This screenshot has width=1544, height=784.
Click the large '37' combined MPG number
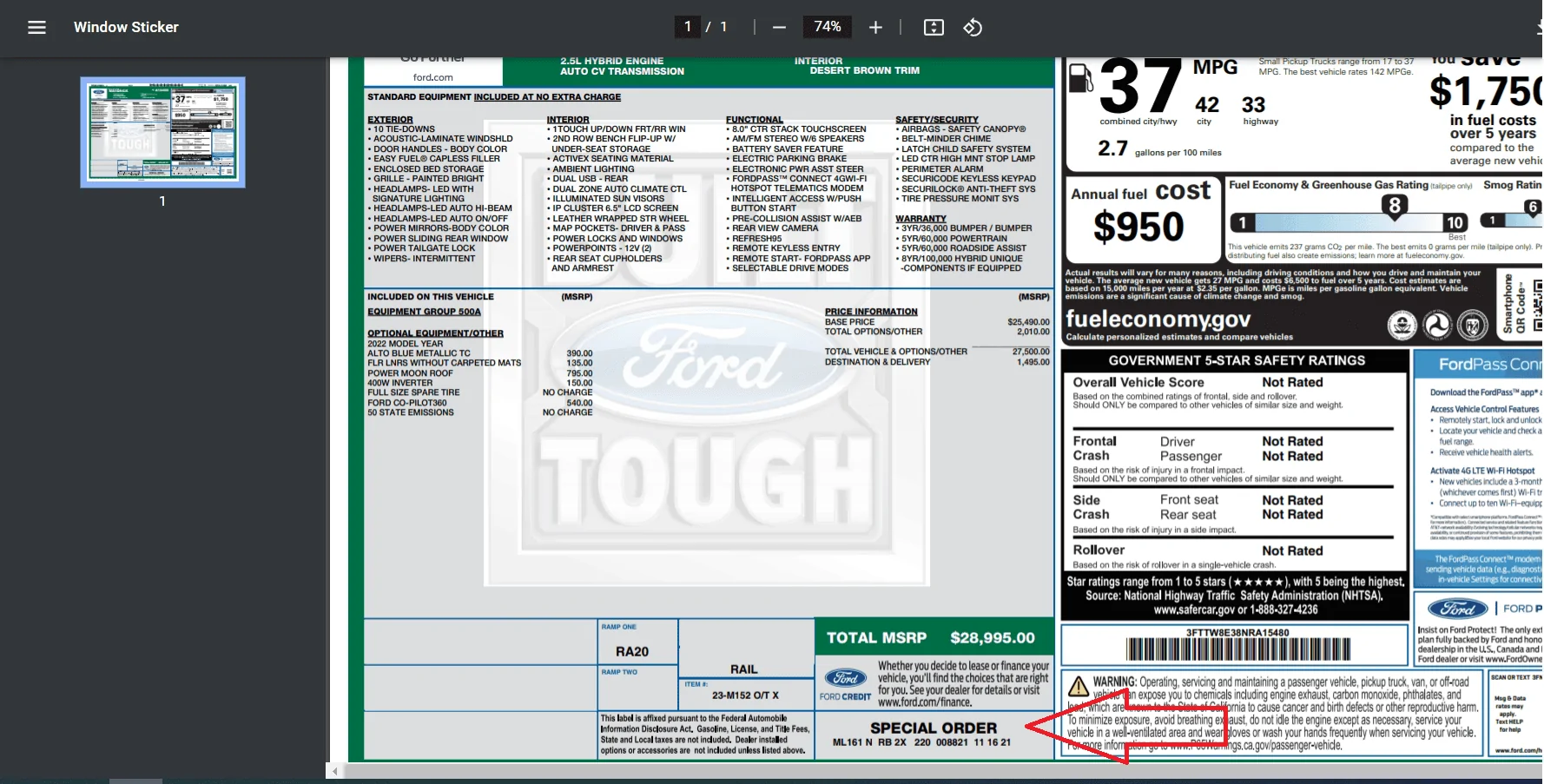1140,86
